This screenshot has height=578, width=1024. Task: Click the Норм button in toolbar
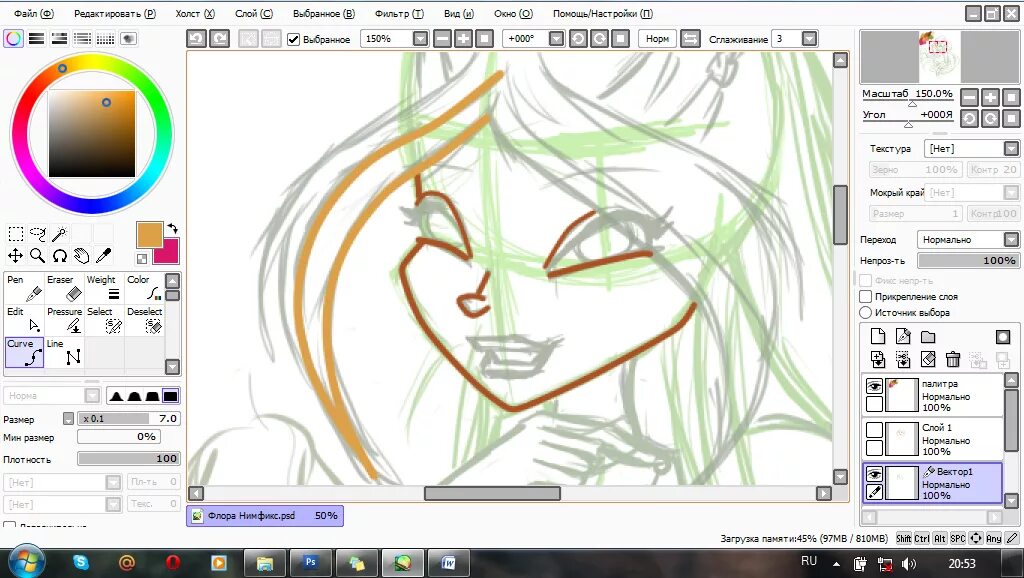pyautogui.click(x=657, y=39)
